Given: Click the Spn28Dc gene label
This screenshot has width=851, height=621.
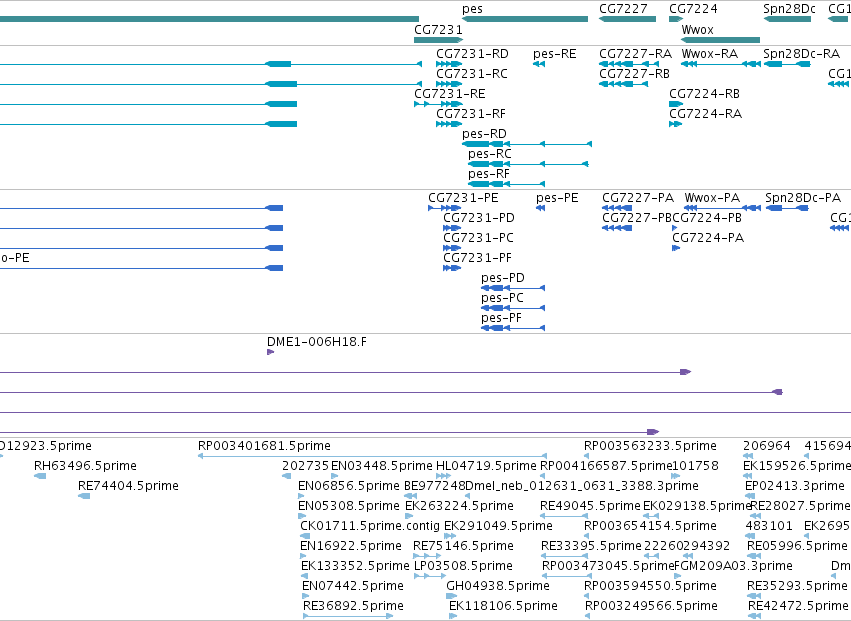Looking at the screenshot, I should 789,9.
